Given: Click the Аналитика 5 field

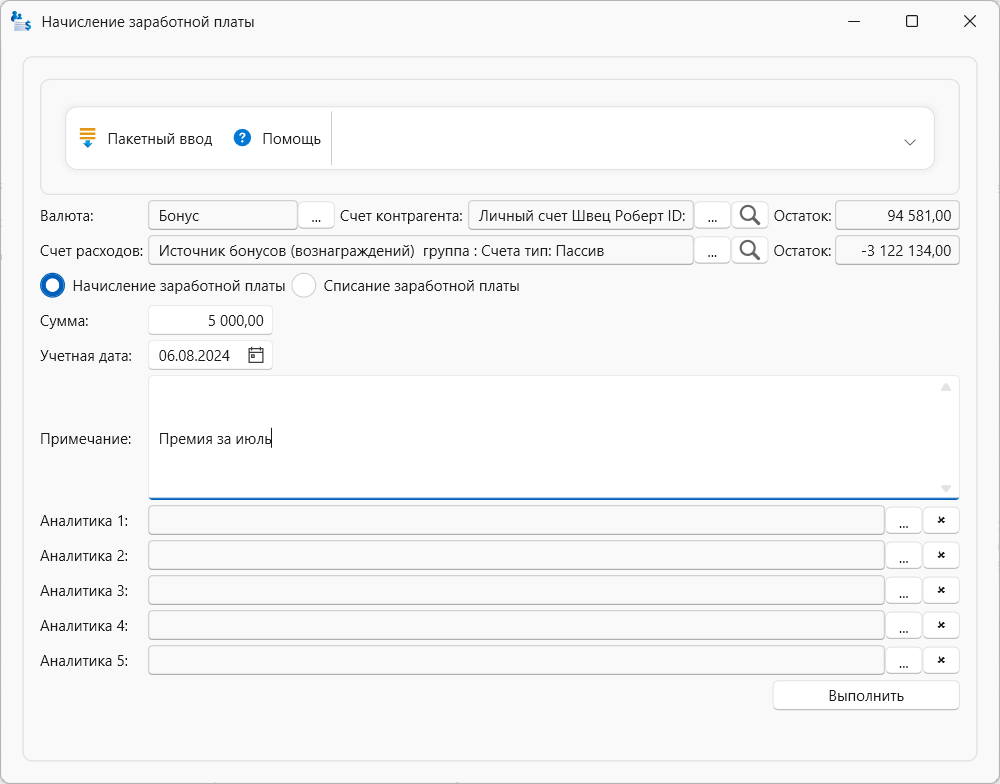Looking at the screenshot, I should 517,661.
